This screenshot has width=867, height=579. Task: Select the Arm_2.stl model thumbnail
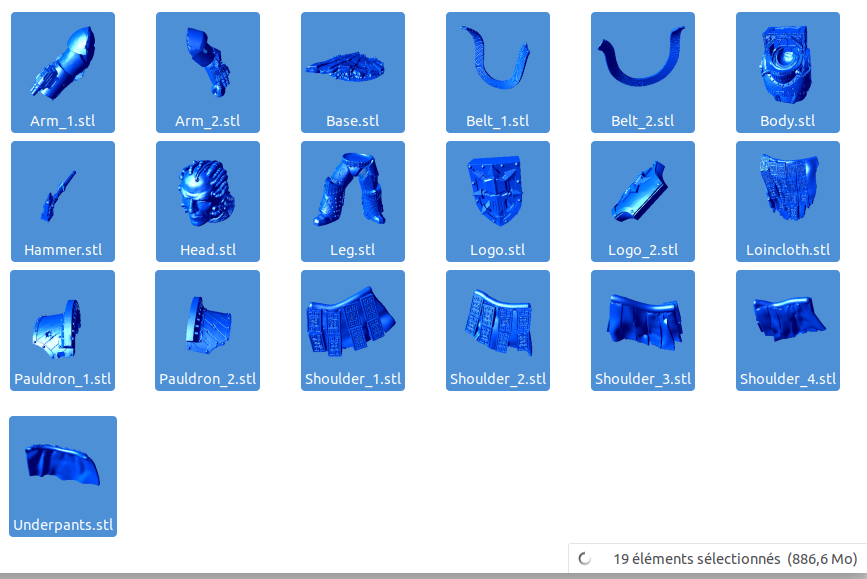tap(208, 62)
